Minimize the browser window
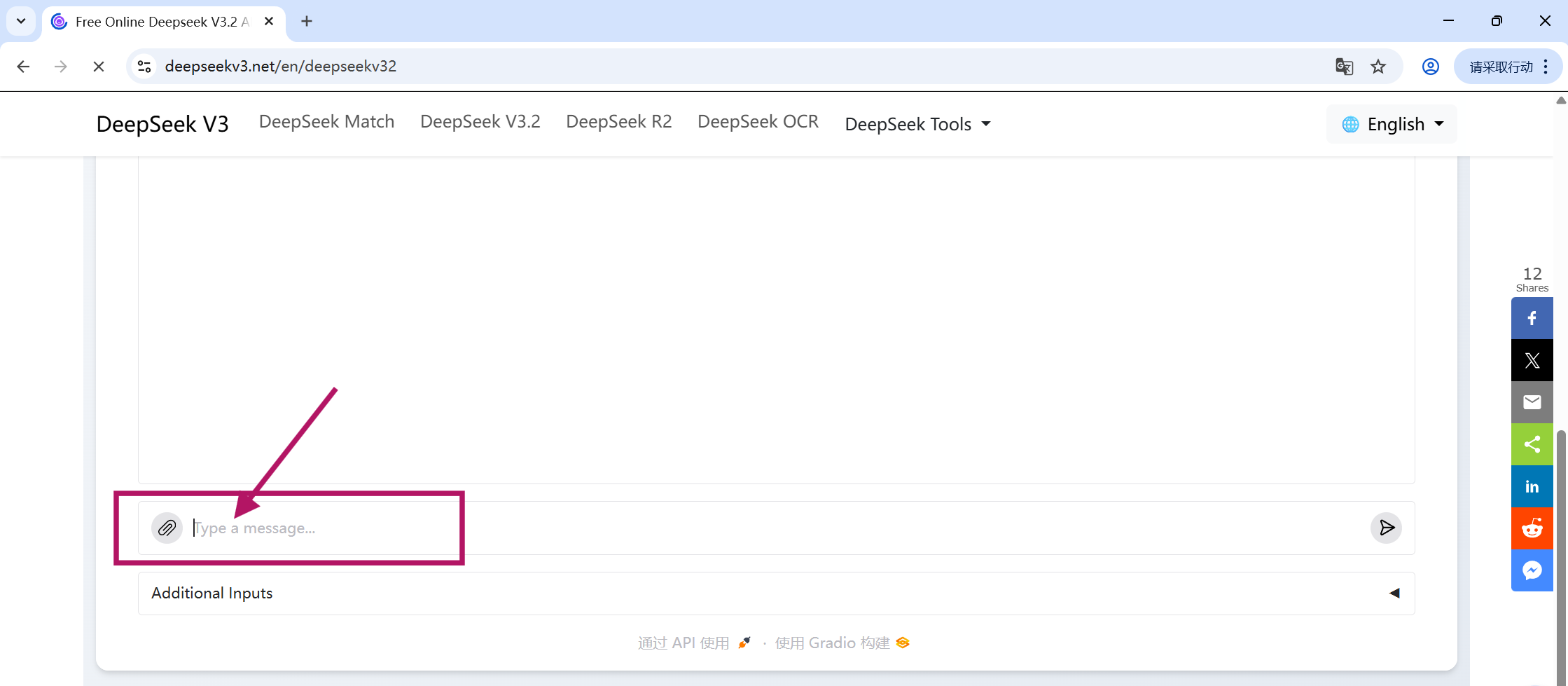This screenshot has width=1568, height=686. pyautogui.click(x=1449, y=21)
